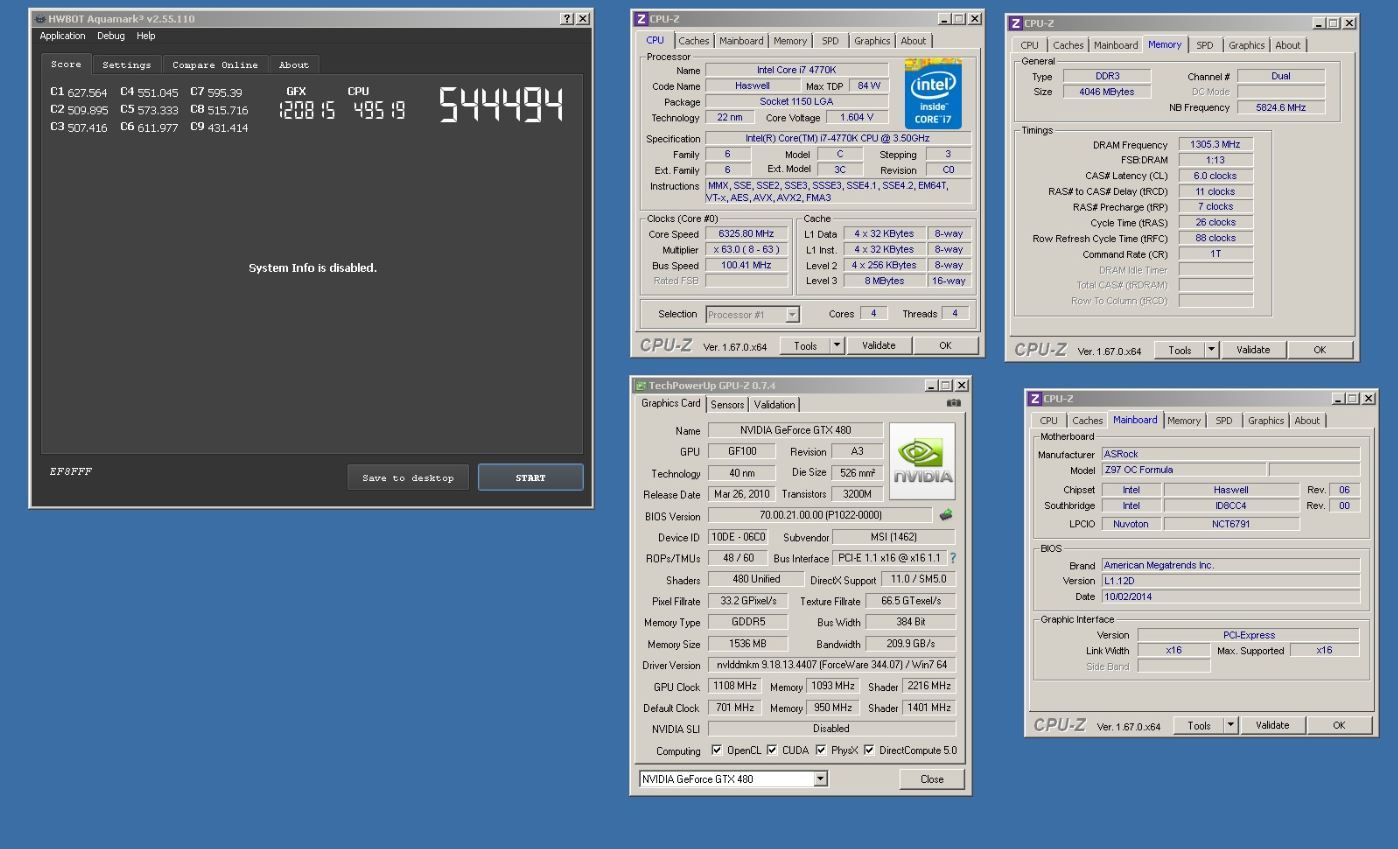This screenshot has height=849, width=1398.
Task: Toggle the PhysX checkbox
Action: point(820,750)
